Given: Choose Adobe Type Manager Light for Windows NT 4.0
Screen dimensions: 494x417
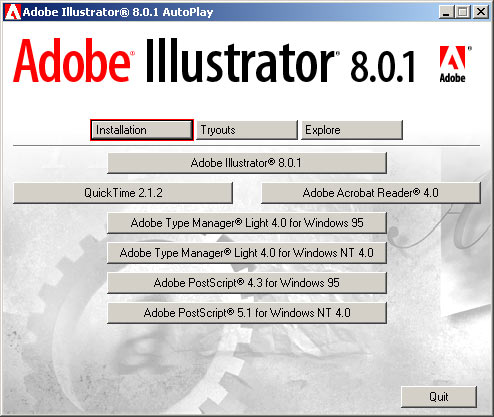Looking at the screenshot, I should point(247,253).
